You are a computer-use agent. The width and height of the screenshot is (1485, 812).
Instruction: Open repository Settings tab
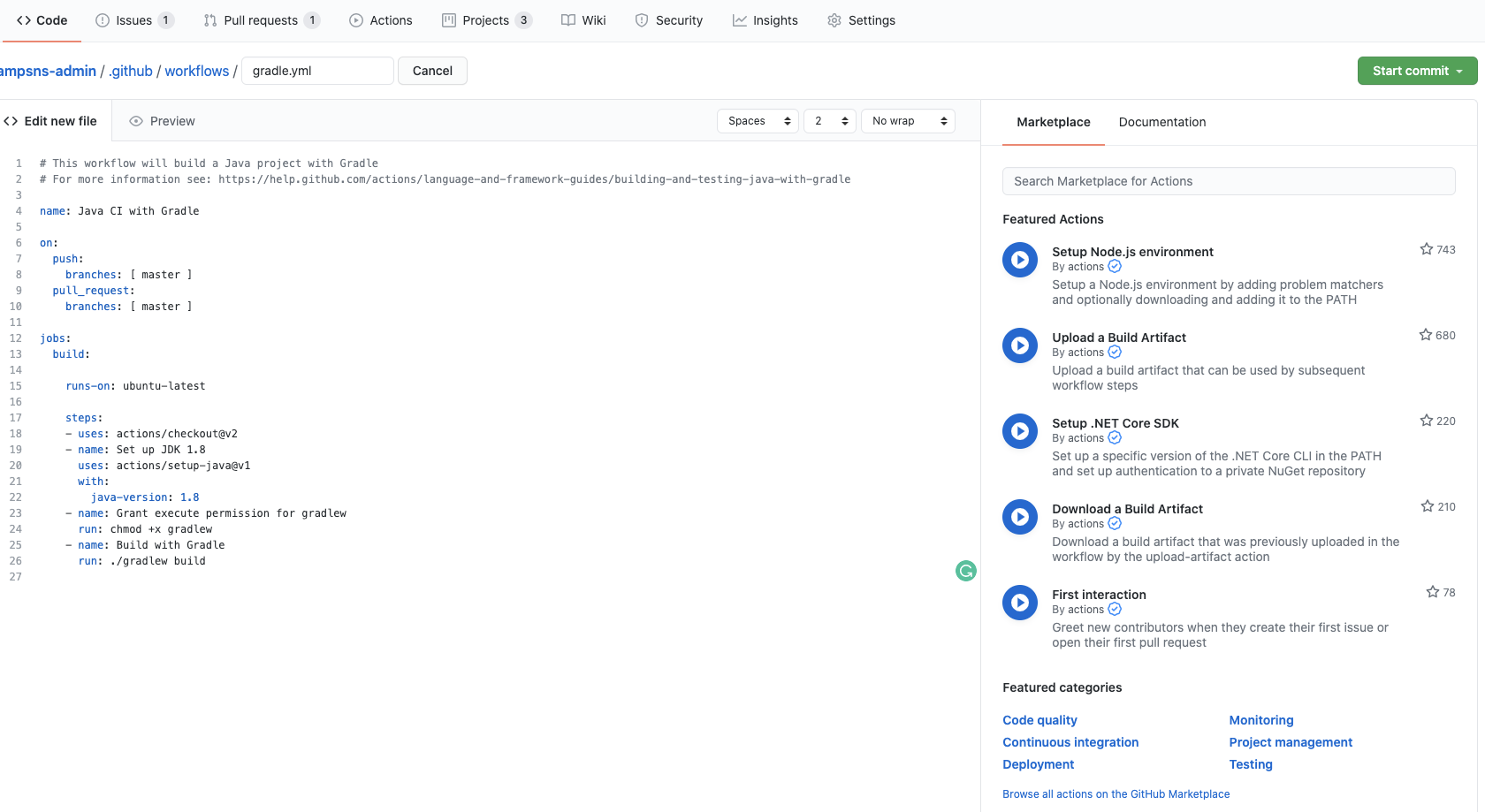click(862, 20)
